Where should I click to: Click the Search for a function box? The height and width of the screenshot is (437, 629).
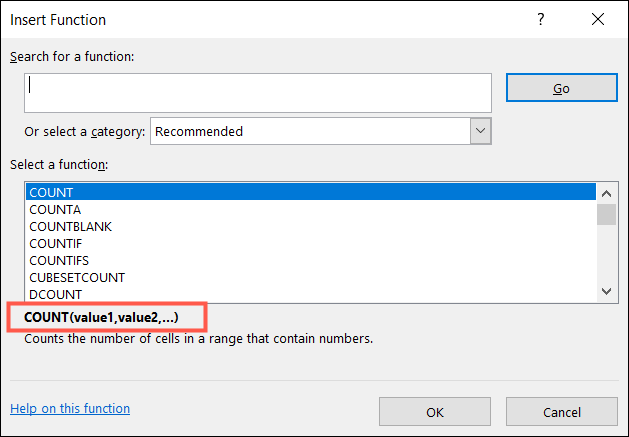(258, 92)
